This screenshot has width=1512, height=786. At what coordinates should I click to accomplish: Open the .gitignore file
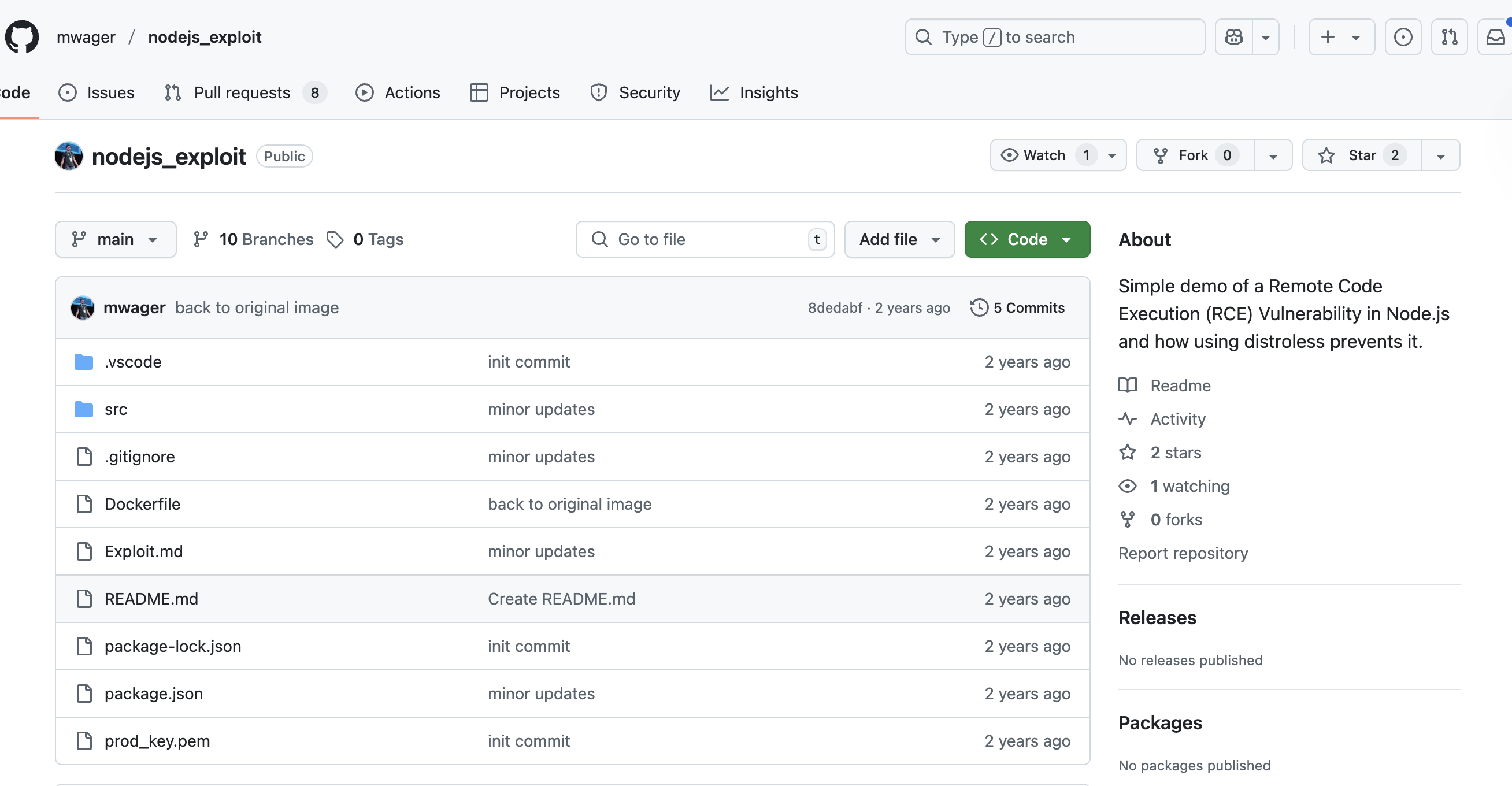click(x=140, y=457)
